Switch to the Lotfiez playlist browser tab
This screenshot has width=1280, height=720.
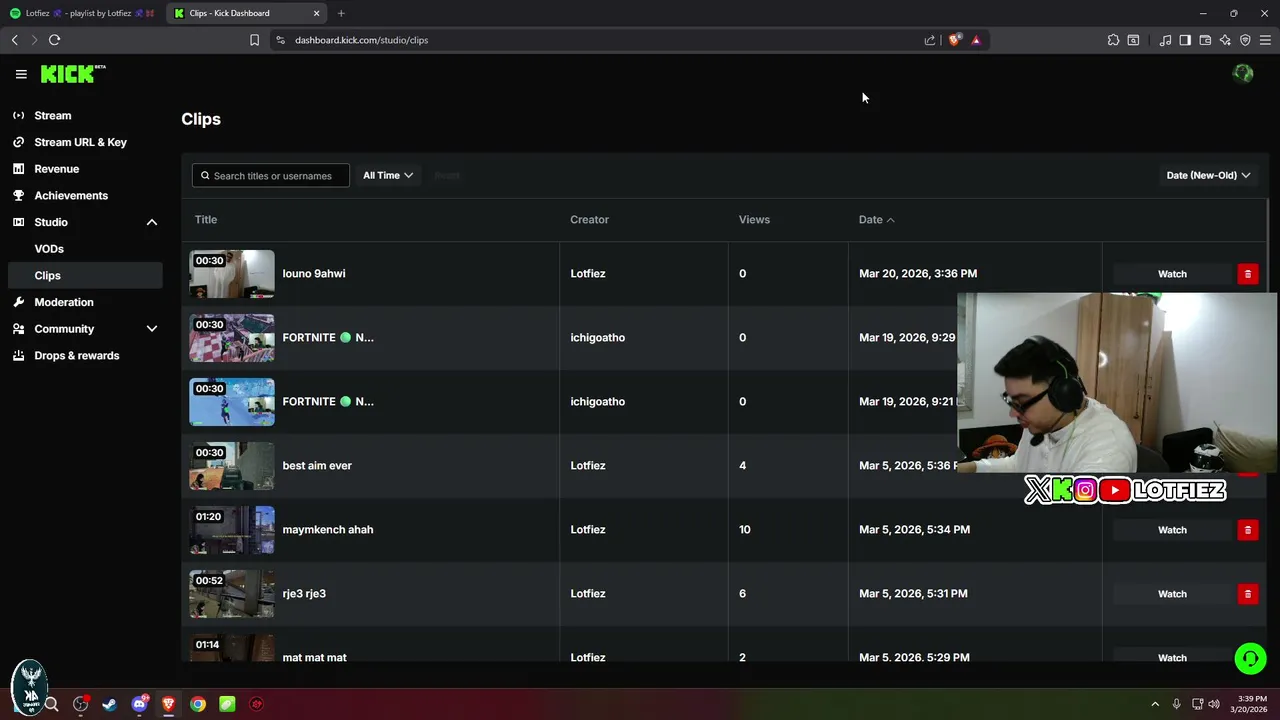point(84,13)
